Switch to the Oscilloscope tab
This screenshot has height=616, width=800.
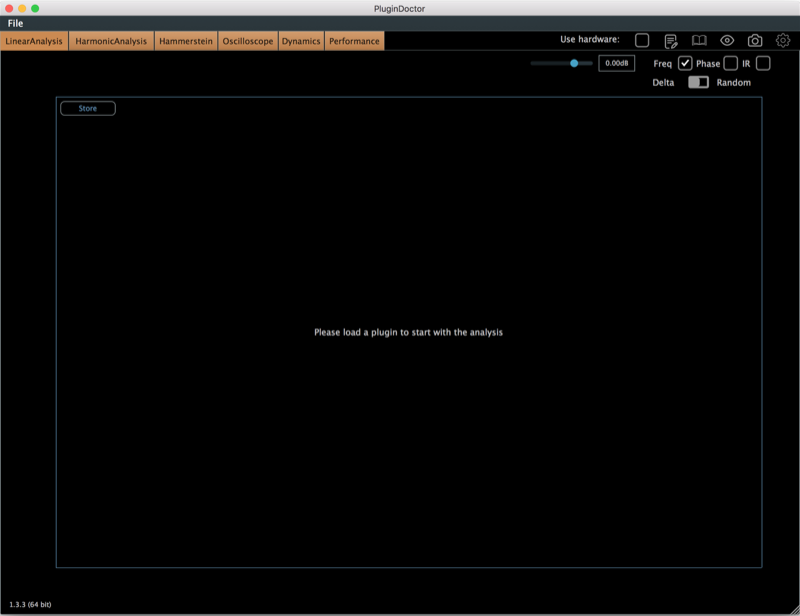click(248, 41)
